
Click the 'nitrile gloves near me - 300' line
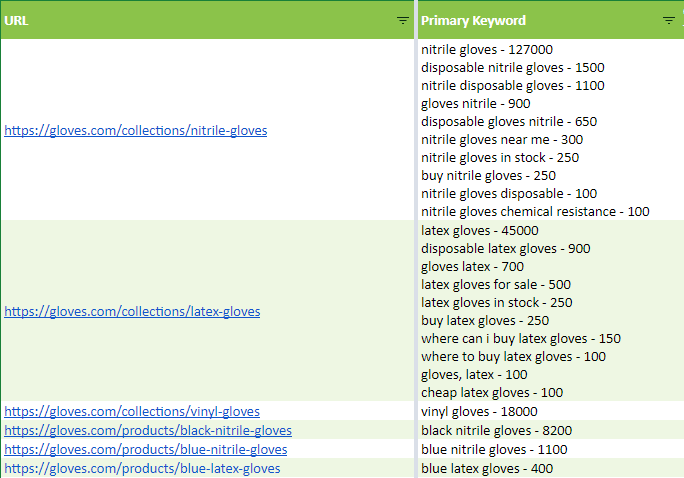point(502,139)
